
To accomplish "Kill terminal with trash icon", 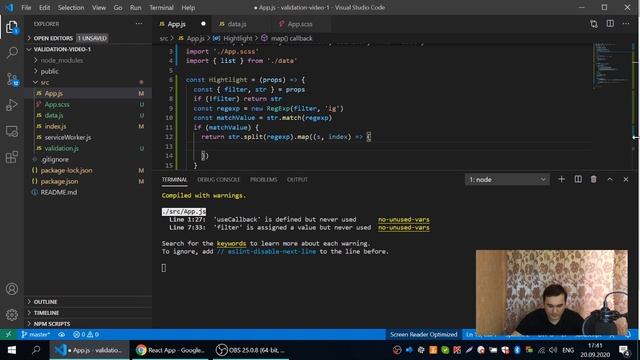I will (593, 179).
